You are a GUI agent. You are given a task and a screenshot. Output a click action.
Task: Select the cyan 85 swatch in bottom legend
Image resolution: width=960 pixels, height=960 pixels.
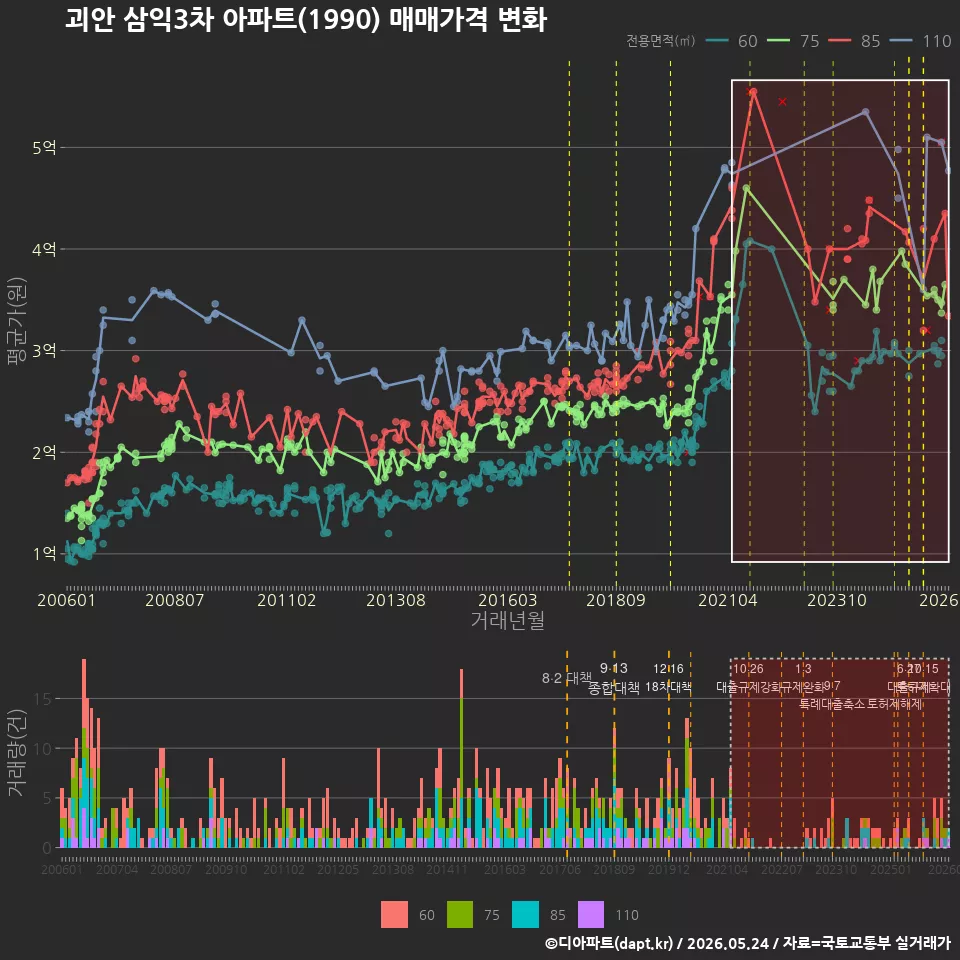(x=526, y=915)
